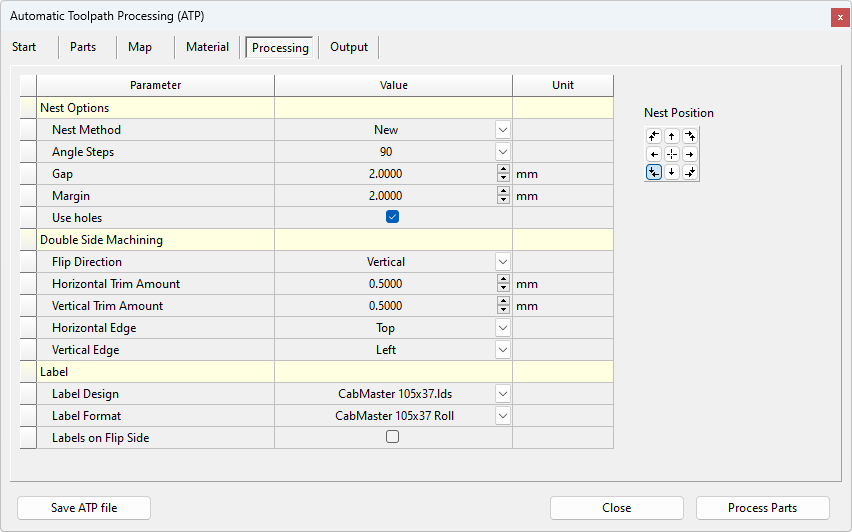The height and width of the screenshot is (532, 852).
Task: Set nest position to center
Action: point(672,154)
